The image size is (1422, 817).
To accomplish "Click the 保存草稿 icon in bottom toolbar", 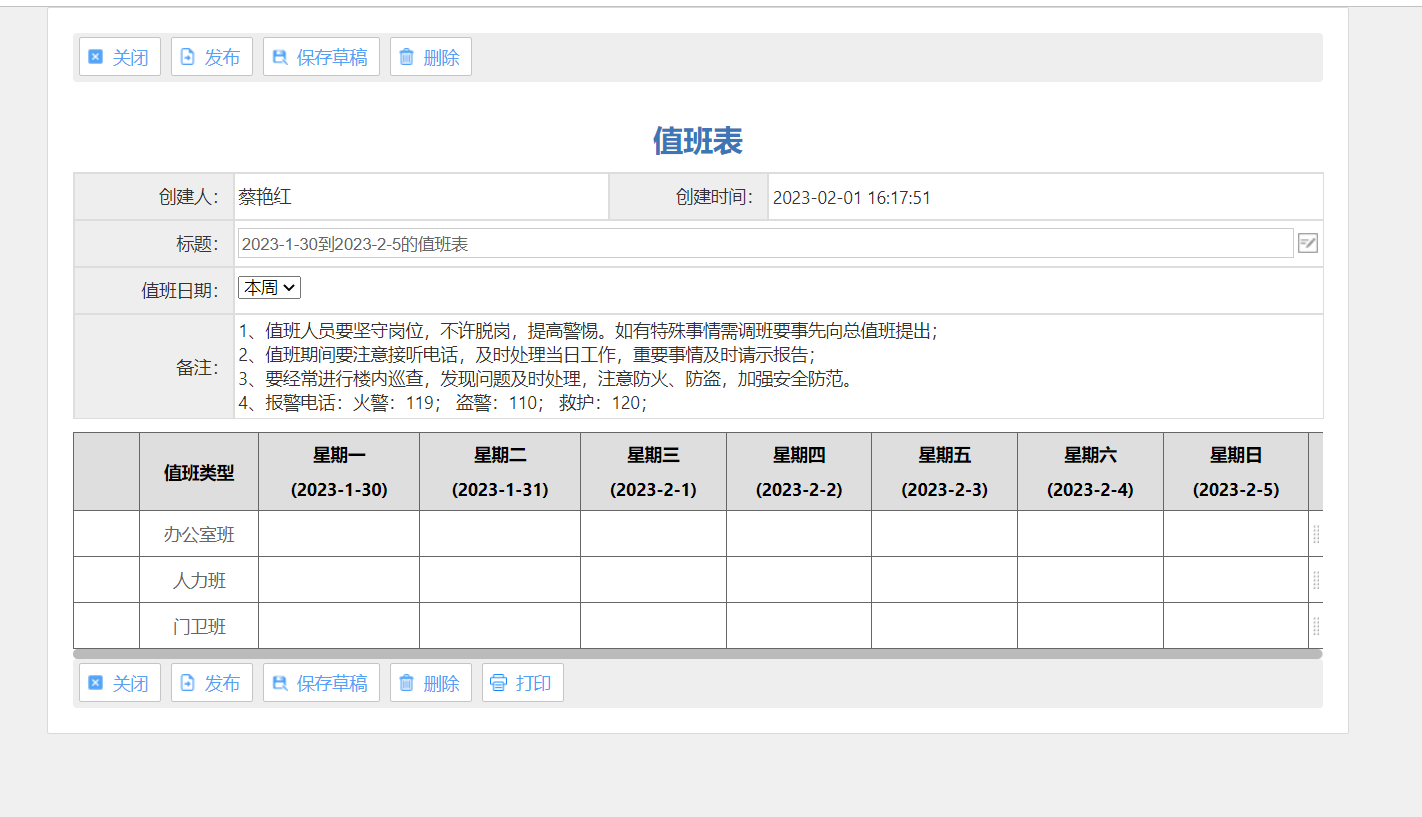I will pyautogui.click(x=280, y=682).
